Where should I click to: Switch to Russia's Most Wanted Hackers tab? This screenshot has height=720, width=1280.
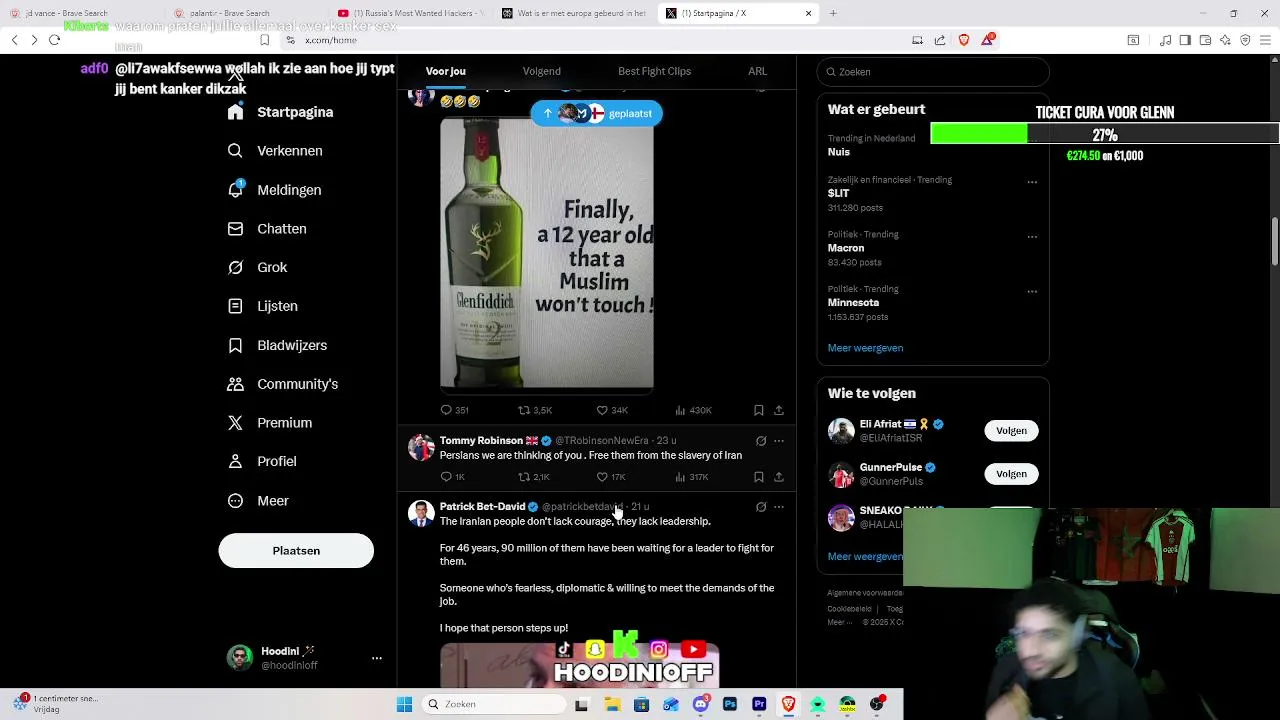point(409,13)
